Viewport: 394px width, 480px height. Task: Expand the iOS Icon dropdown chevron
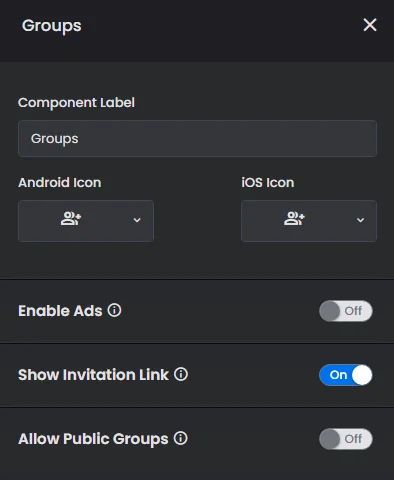click(x=360, y=220)
